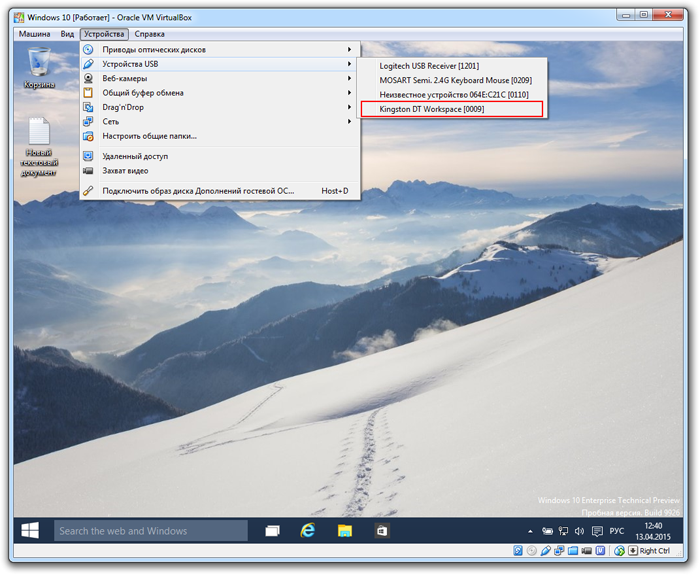Open the Action Center notifications icon
The image size is (700, 575).
[597, 531]
